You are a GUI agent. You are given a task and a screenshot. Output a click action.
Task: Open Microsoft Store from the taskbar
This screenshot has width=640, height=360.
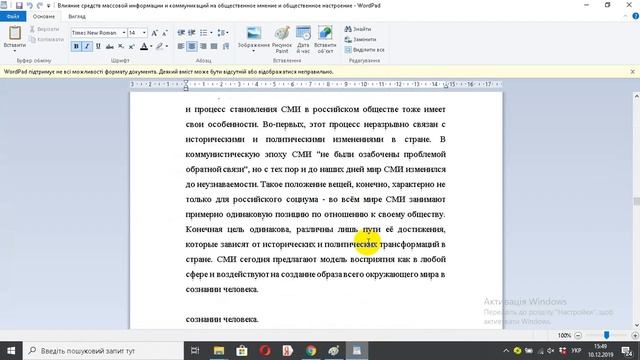pyautogui.click(x=242, y=351)
